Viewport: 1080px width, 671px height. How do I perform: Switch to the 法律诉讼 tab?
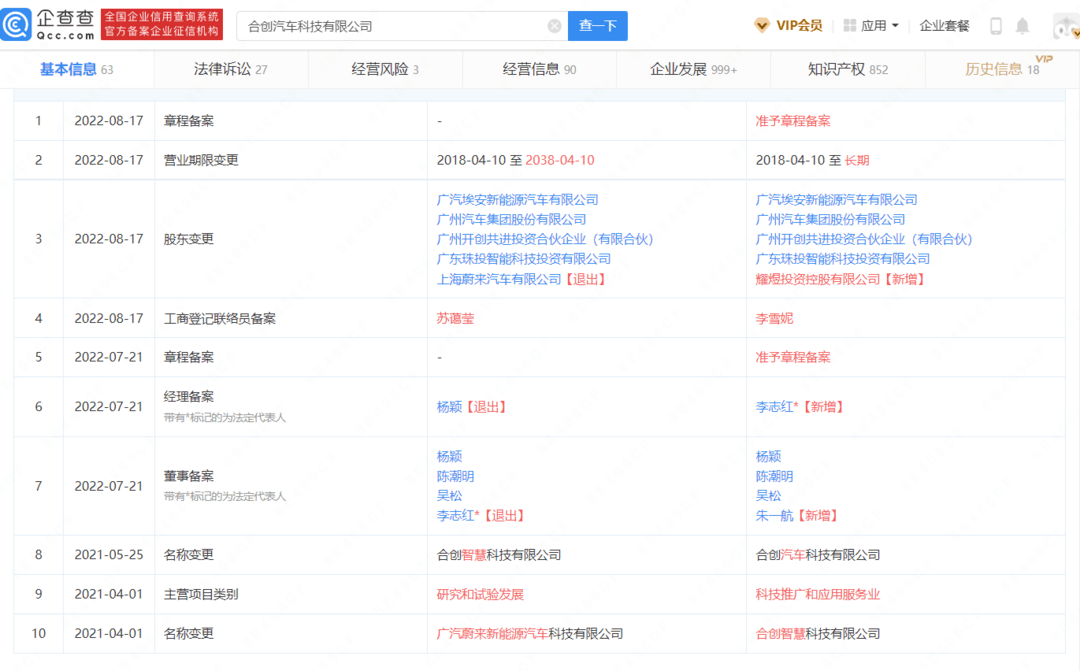[231, 69]
